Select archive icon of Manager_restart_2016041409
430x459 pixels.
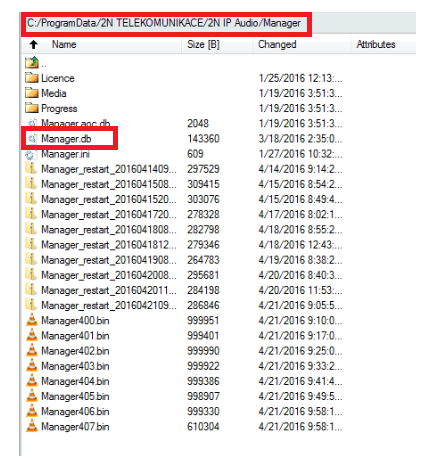(x=31, y=169)
